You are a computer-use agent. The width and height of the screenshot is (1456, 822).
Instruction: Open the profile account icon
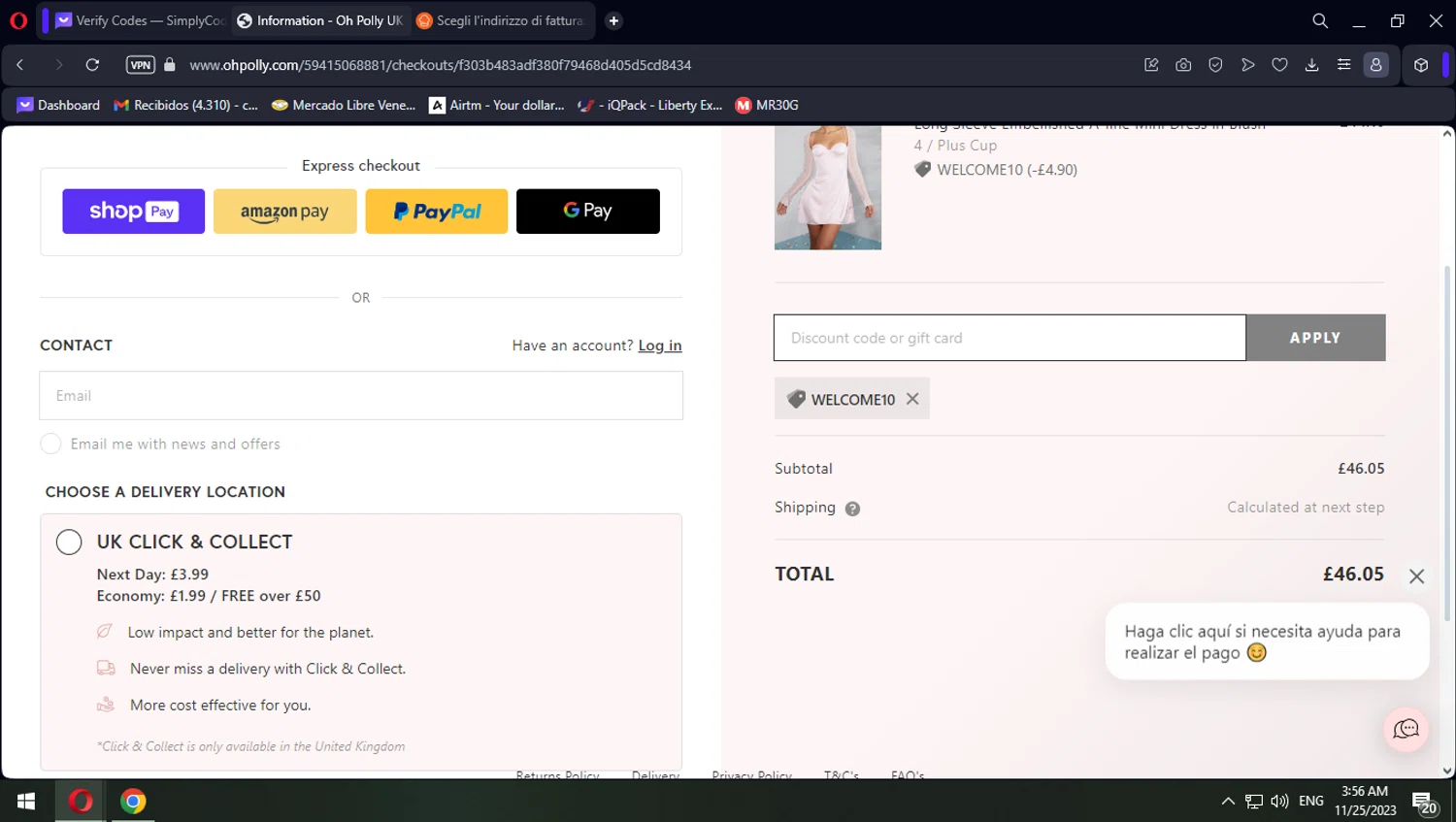(x=1376, y=65)
